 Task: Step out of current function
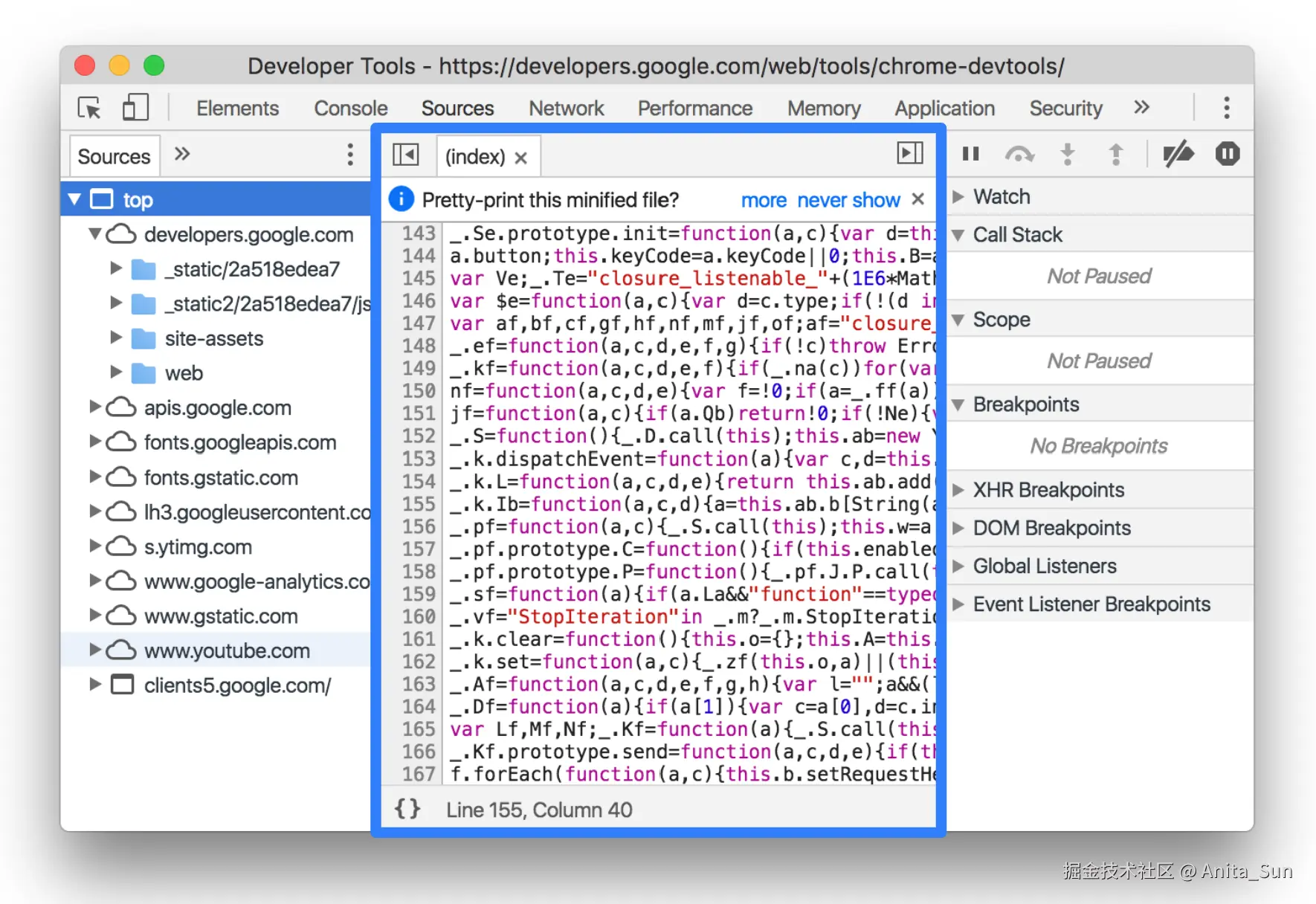click(x=1115, y=154)
